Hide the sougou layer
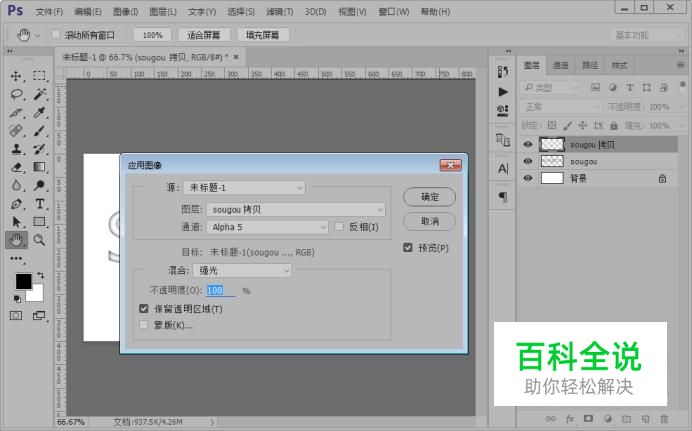This screenshot has height=431, width=692. (x=527, y=161)
